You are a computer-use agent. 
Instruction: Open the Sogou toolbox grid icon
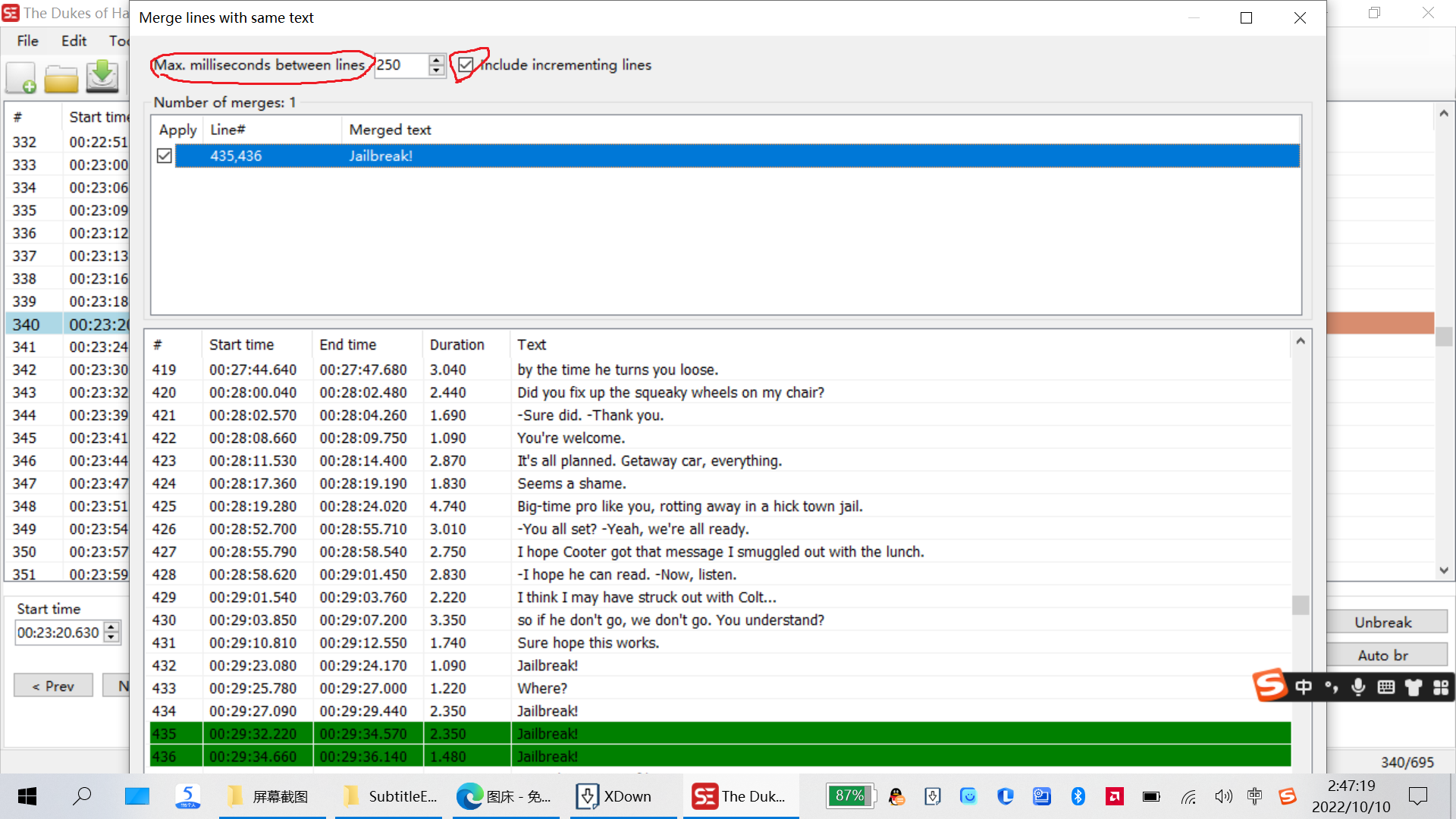click(x=1440, y=687)
